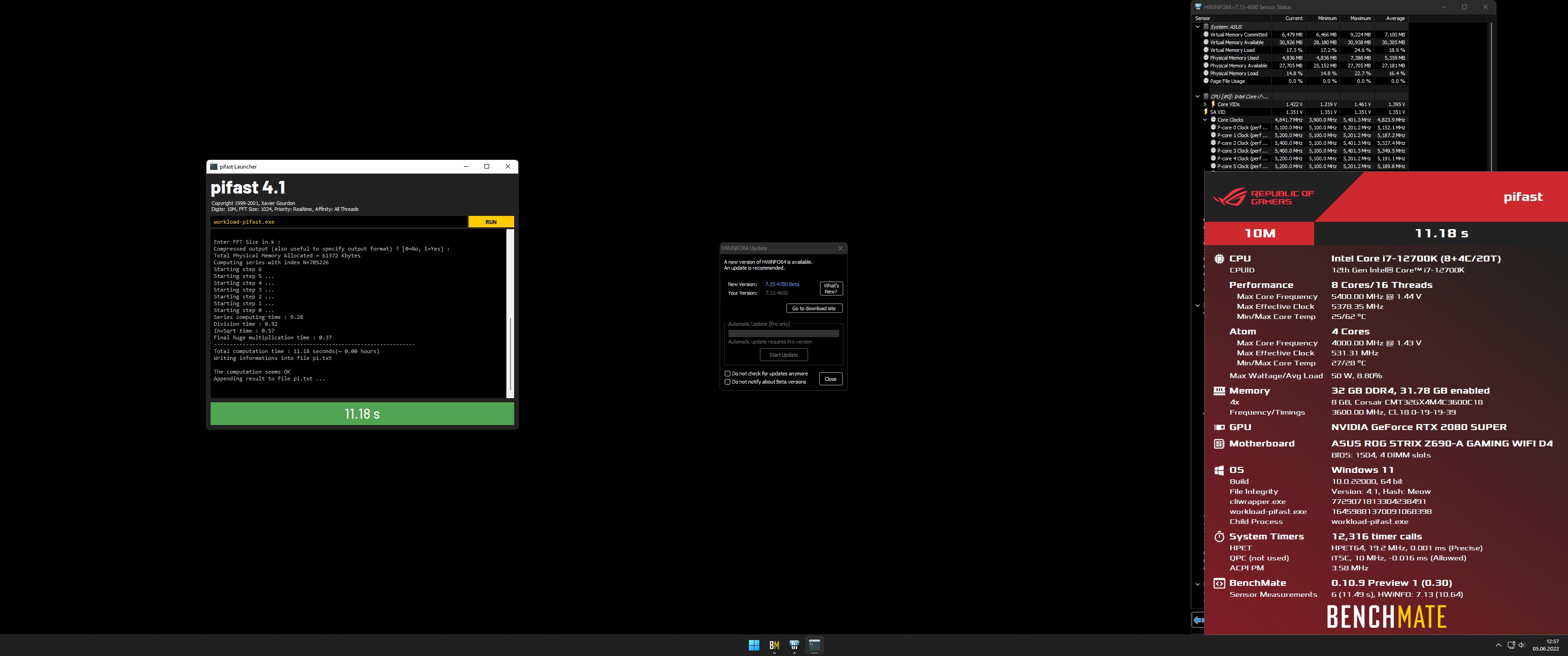
Task: Click the P-core 0 Clock icon
Action: 1213,128
